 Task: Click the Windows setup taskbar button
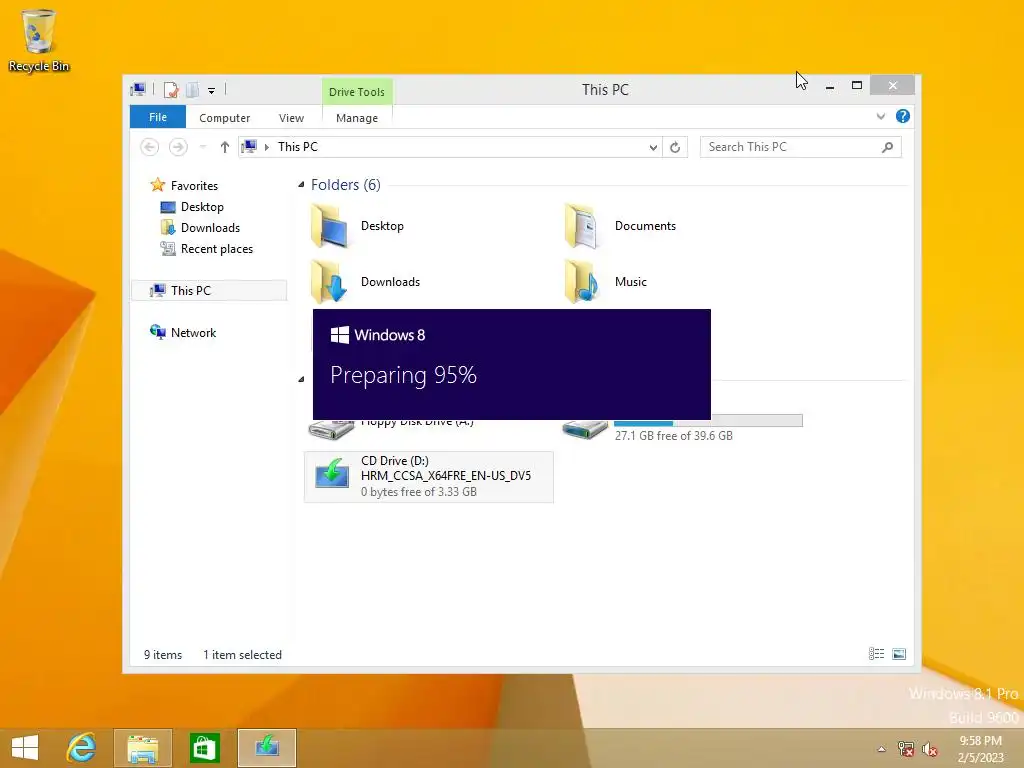tap(266, 748)
